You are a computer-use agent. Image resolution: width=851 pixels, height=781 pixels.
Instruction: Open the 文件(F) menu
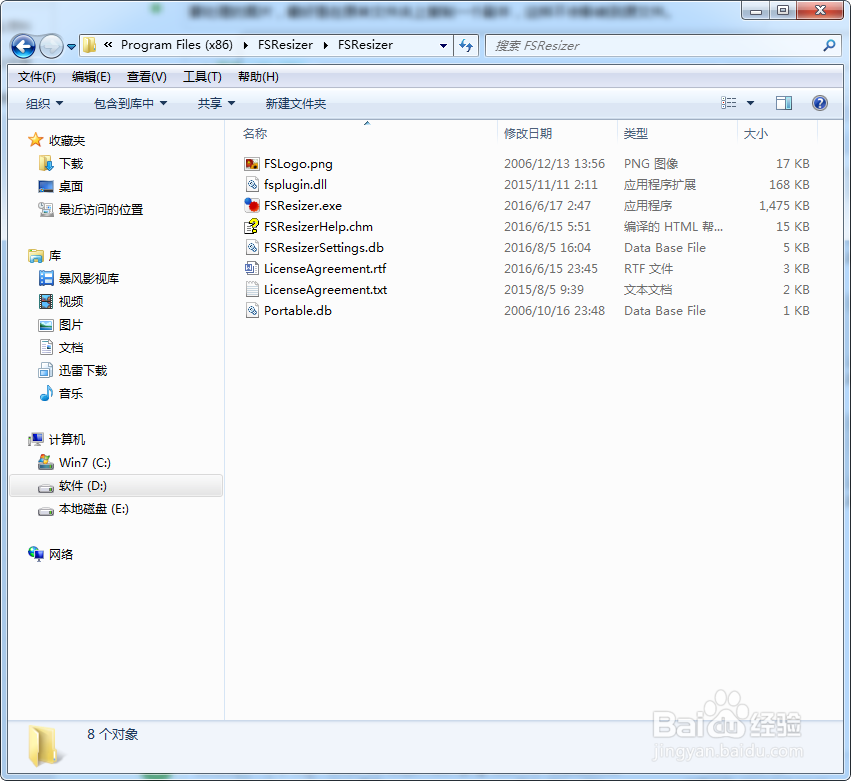(36, 77)
